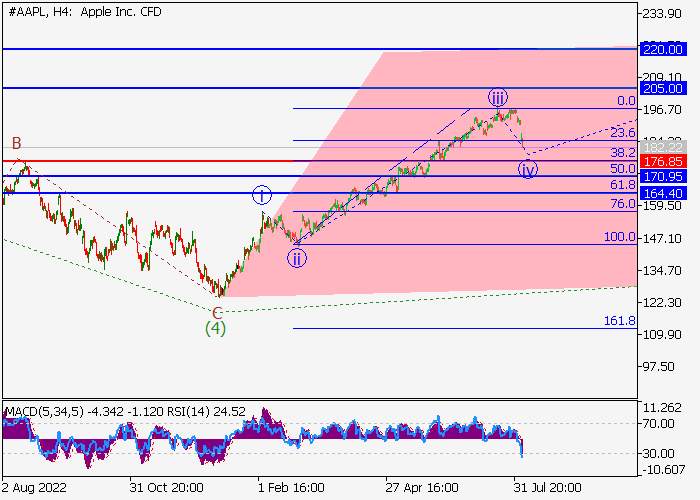Image resolution: width=700 pixels, height=500 pixels.
Task: Select the circled wave ii marker
Action: [297, 258]
